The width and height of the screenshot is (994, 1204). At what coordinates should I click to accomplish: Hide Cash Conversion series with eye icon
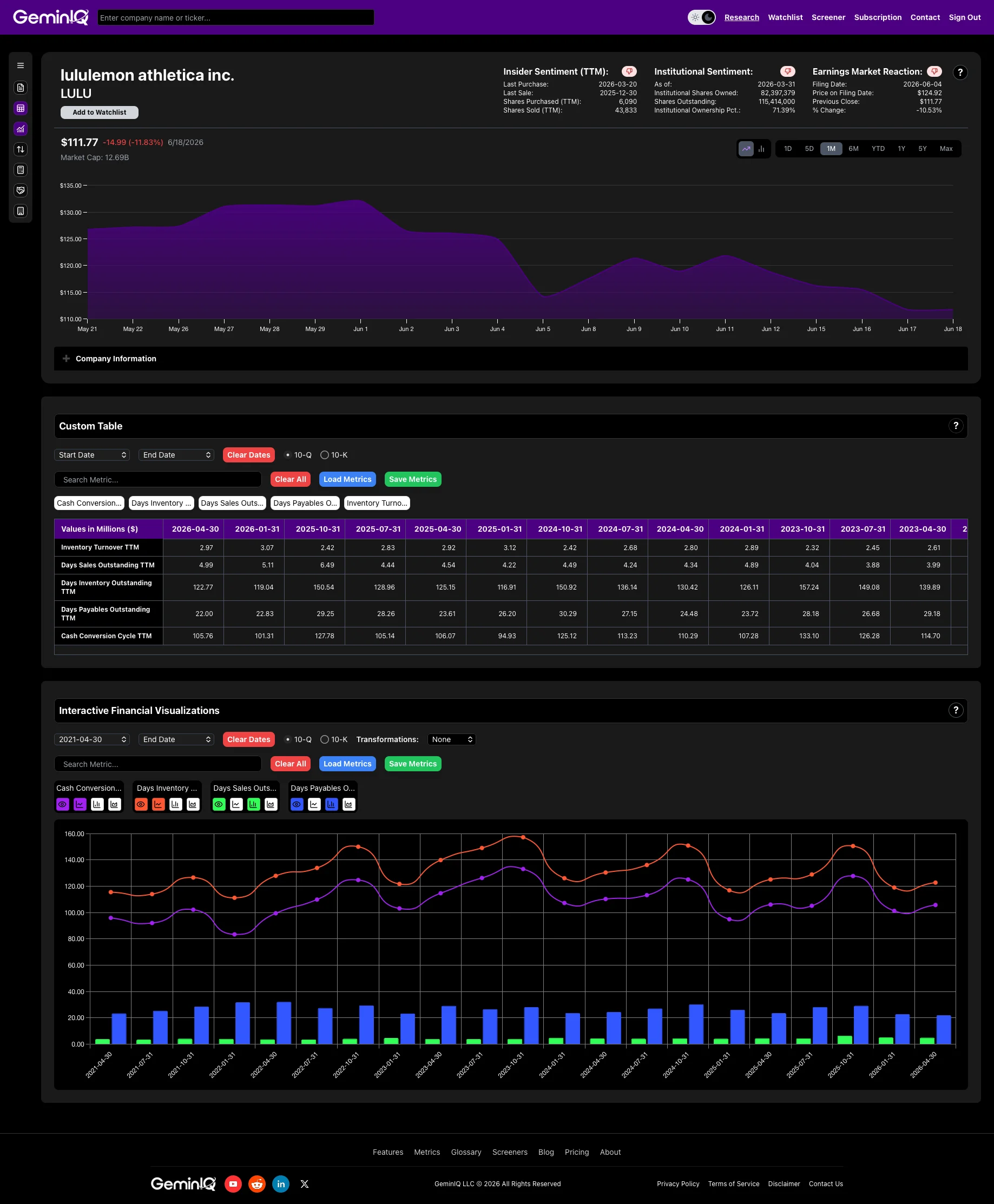click(62, 804)
